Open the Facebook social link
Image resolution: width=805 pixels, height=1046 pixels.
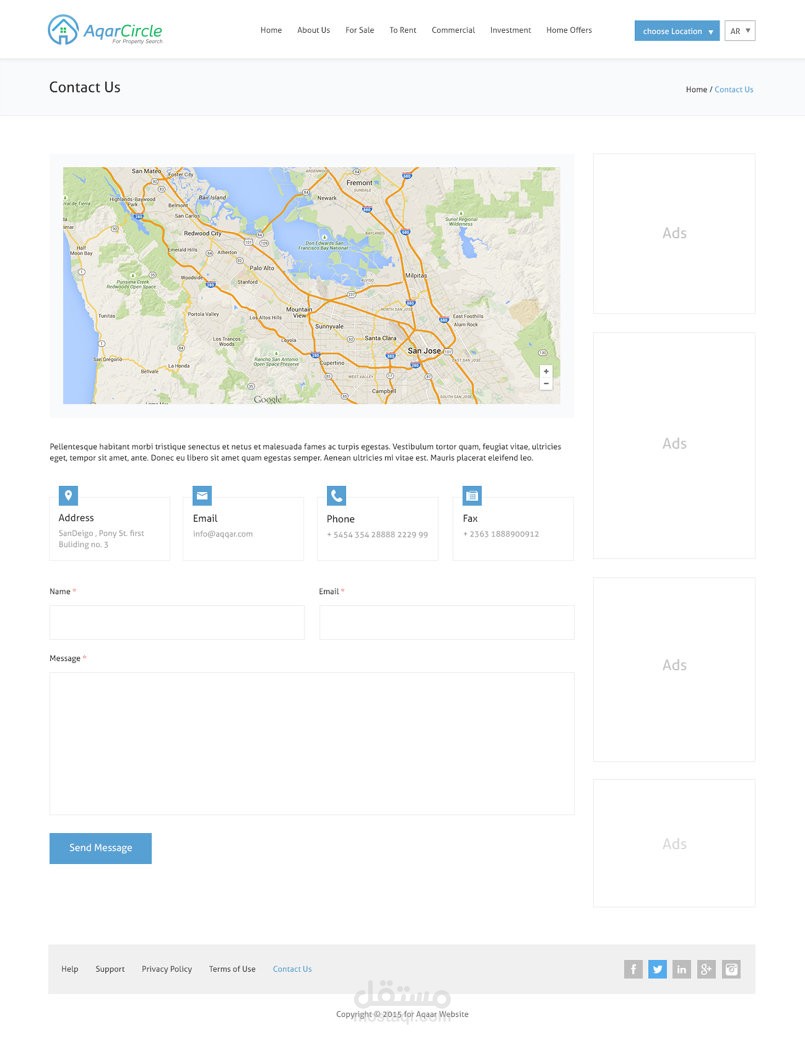(x=633, y=969)
